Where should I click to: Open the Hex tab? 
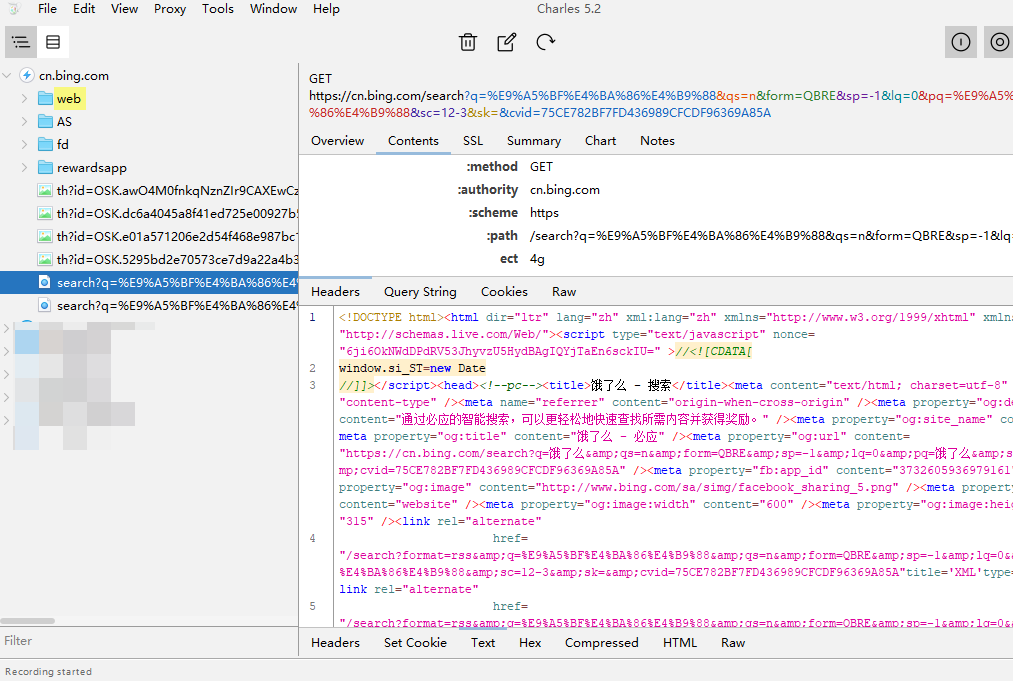[x=530, y=643]
